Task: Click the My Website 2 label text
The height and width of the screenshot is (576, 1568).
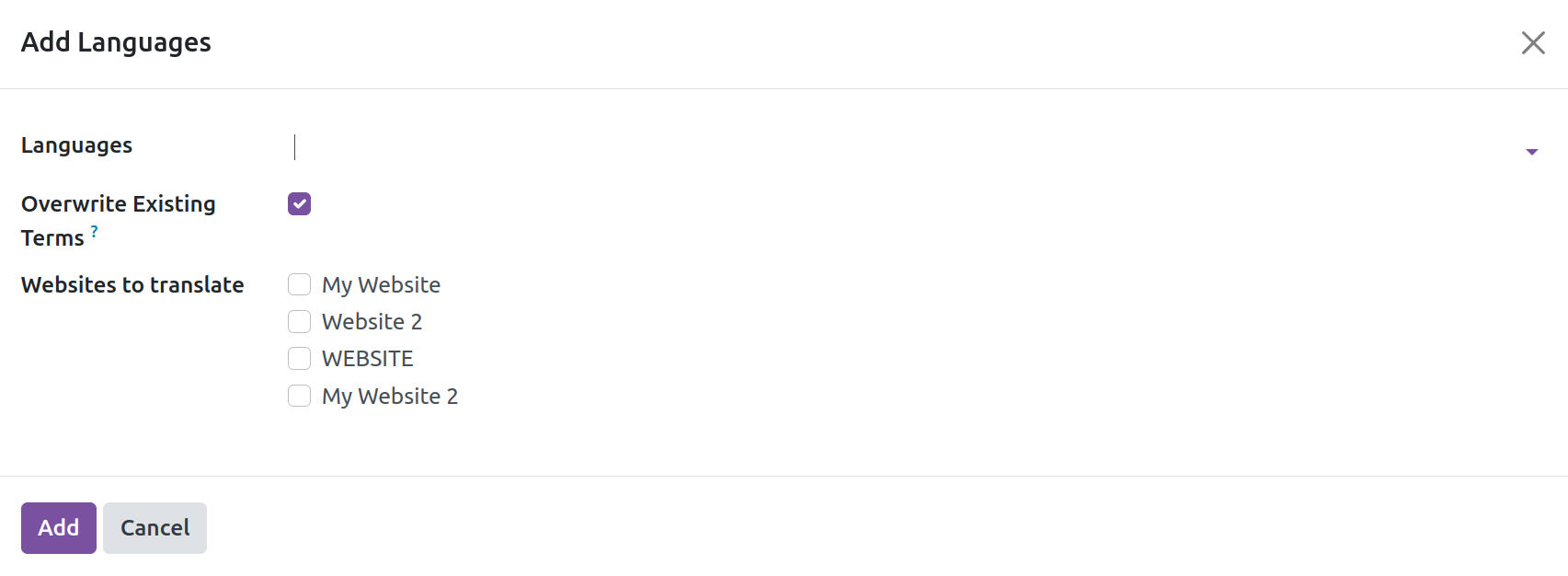Action: [x=390, y=397]
